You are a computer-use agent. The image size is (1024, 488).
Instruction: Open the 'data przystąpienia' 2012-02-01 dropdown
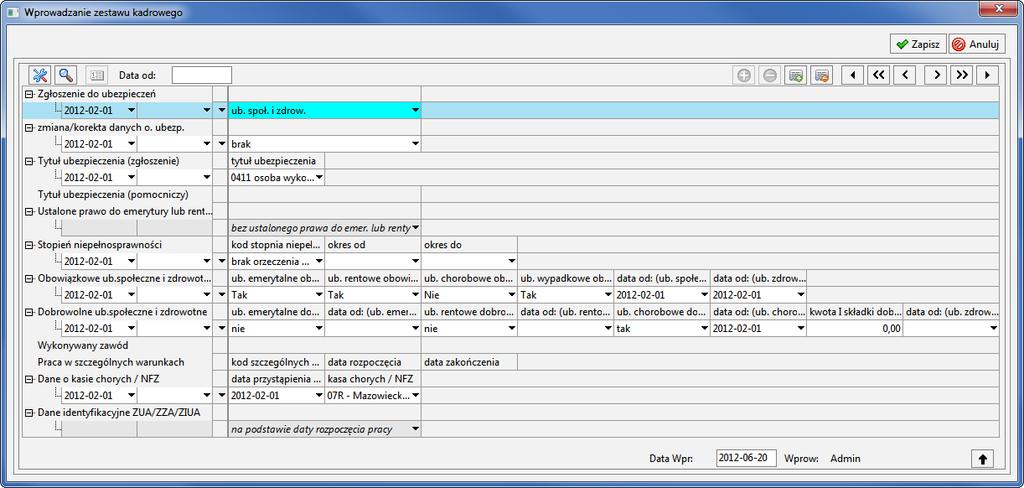click(x=319, y=395)
